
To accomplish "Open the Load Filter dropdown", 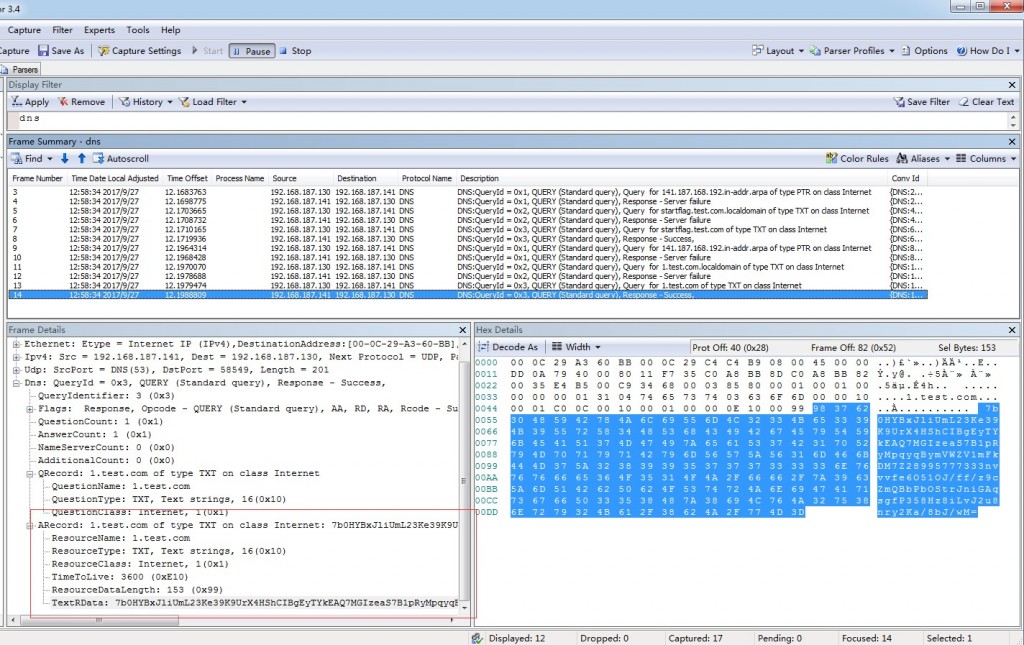I will pyautogui.click(x=213, y=102).
